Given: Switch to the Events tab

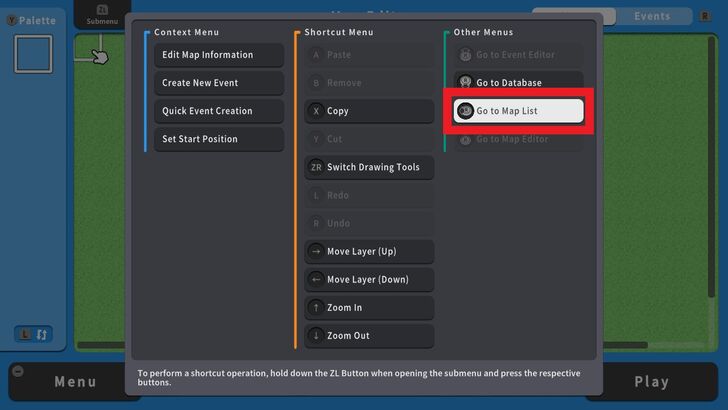Looking at the screenshot, I should pos(652,16).
